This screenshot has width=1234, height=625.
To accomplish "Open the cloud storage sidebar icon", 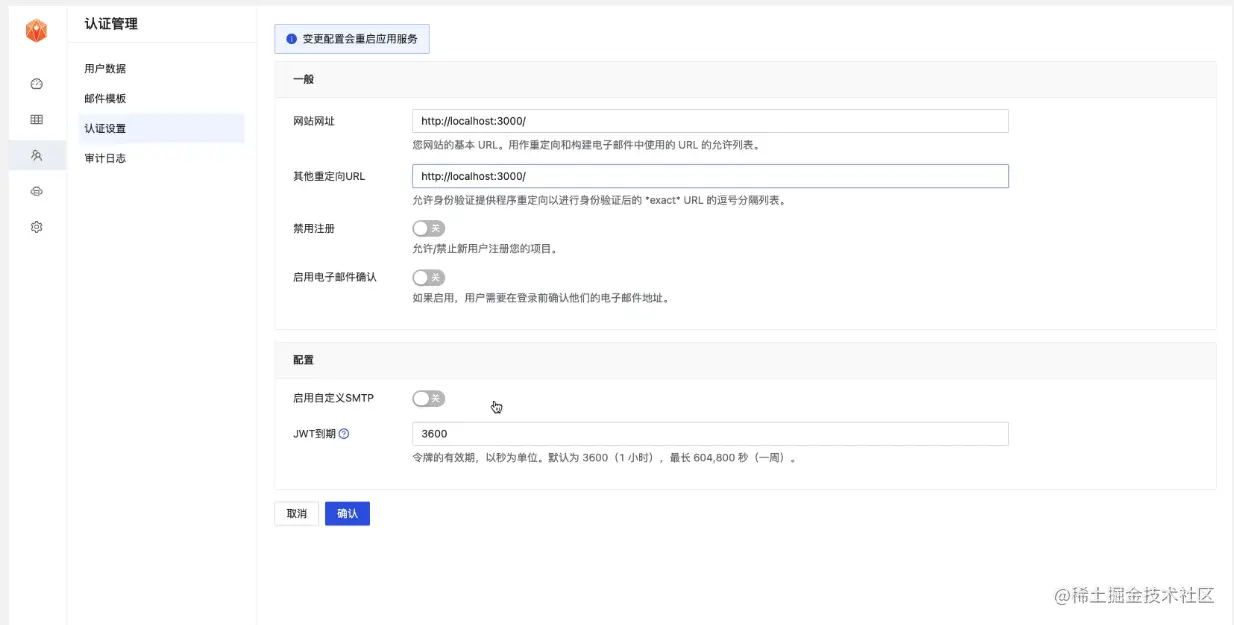I will pyautogui.click(x=37, y=191).
